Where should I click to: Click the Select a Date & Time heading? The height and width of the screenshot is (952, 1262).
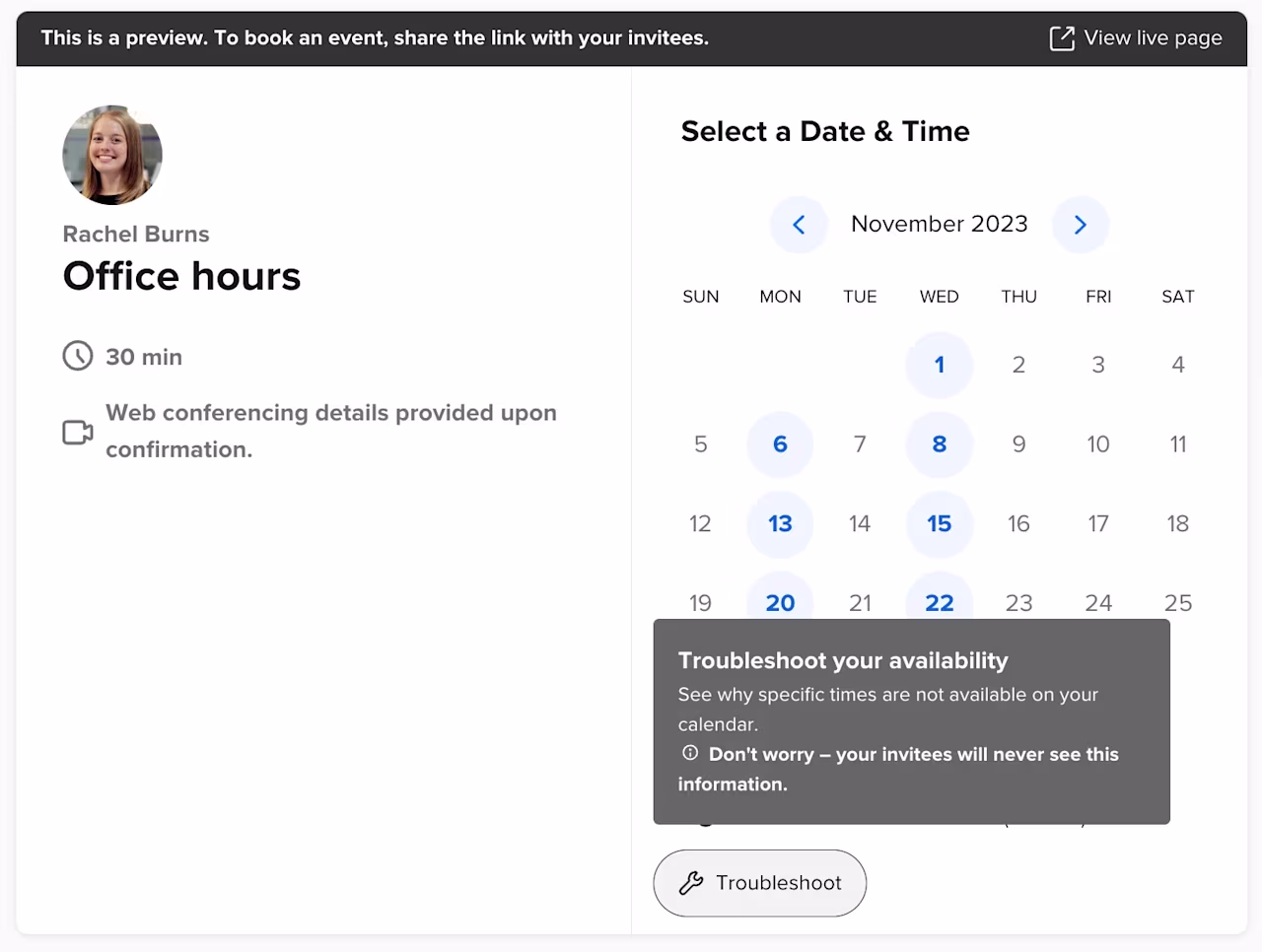point(825,131)
